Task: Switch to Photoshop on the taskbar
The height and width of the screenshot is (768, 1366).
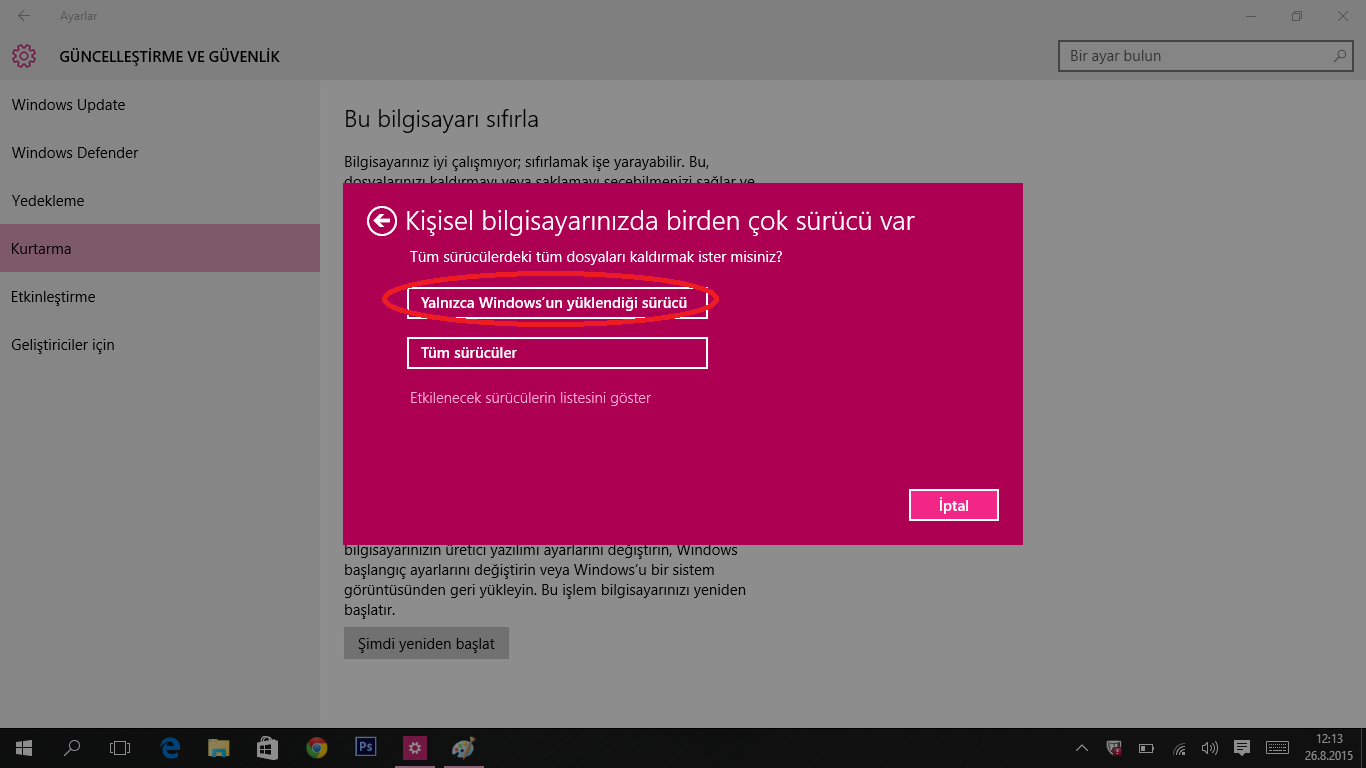Action: [x=365, y=747]
